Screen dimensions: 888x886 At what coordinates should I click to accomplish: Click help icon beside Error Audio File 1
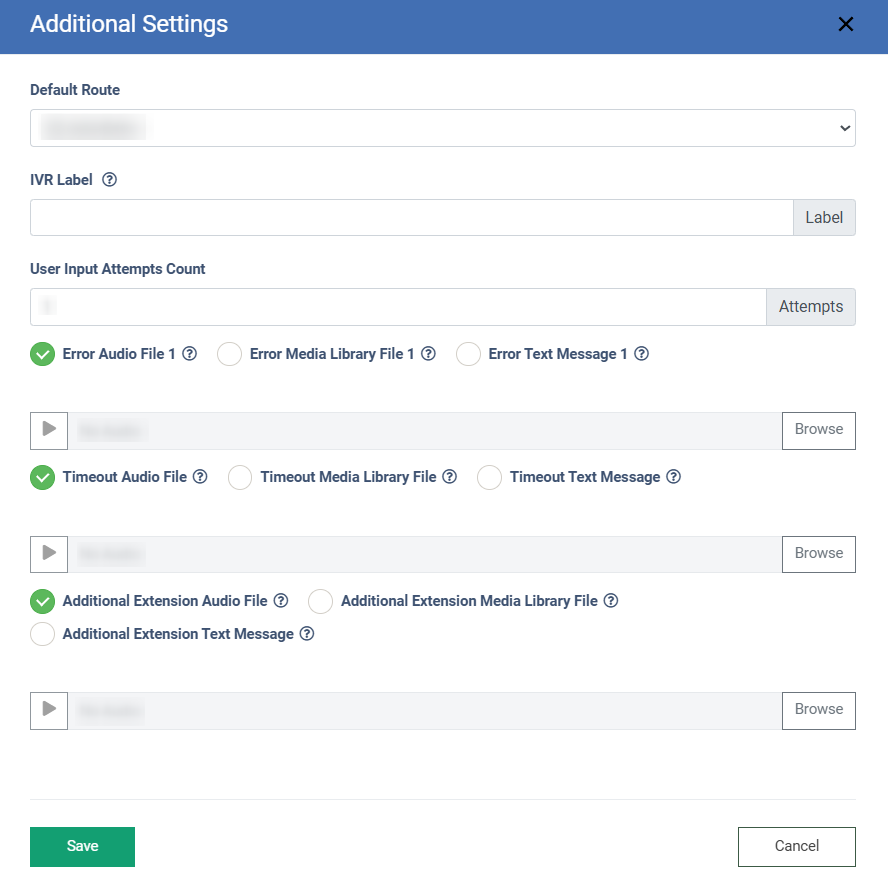point(189,354)
